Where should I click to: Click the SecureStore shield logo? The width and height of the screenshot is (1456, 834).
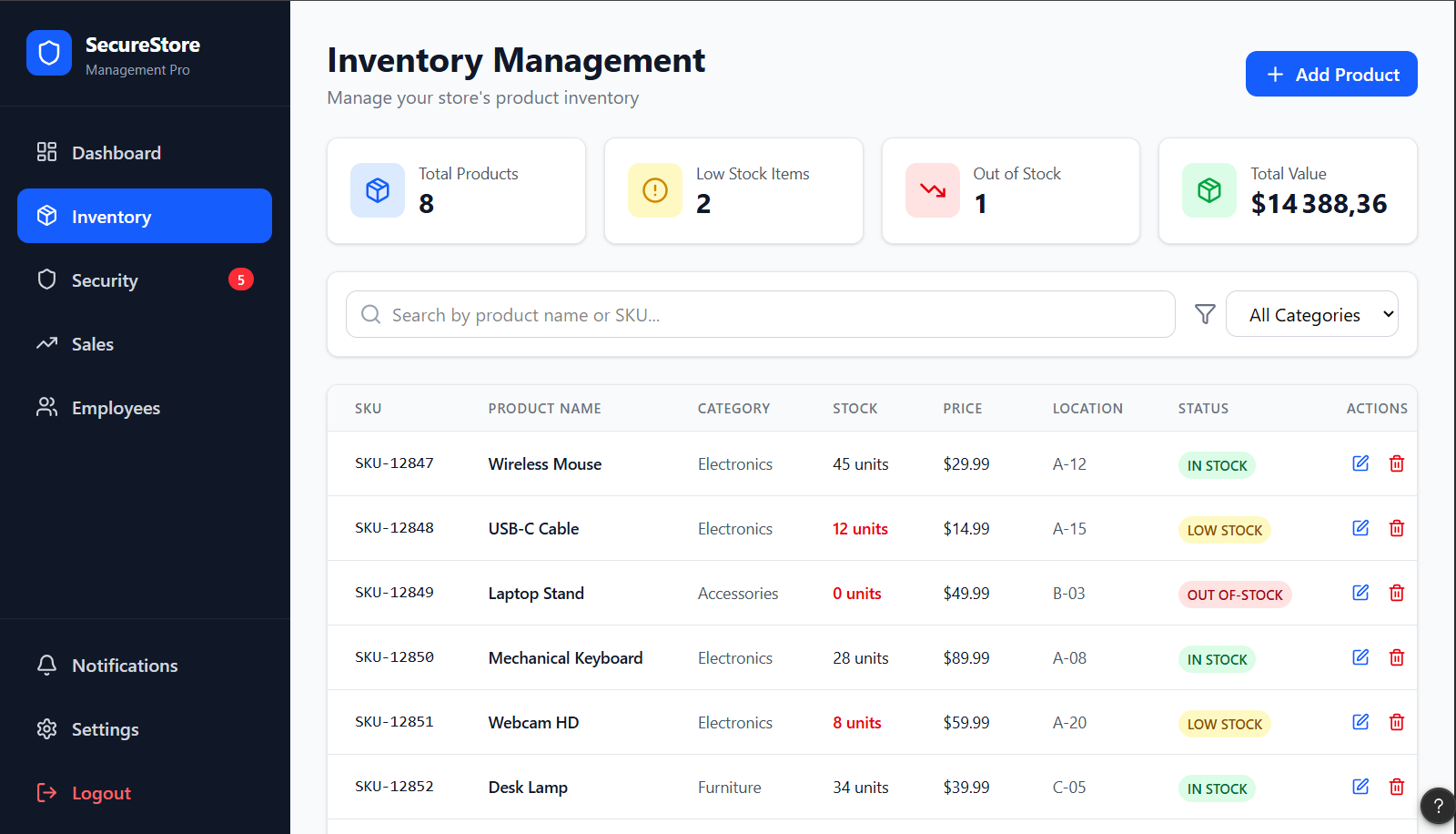coord(49,53)
